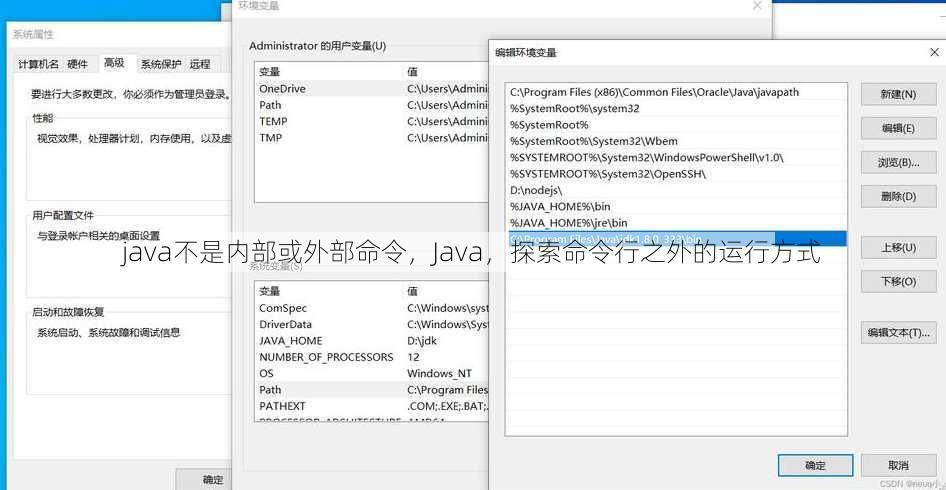Select TMP in user variables
The height and width of the screenshot is (490, 946).
click(371, 138)
